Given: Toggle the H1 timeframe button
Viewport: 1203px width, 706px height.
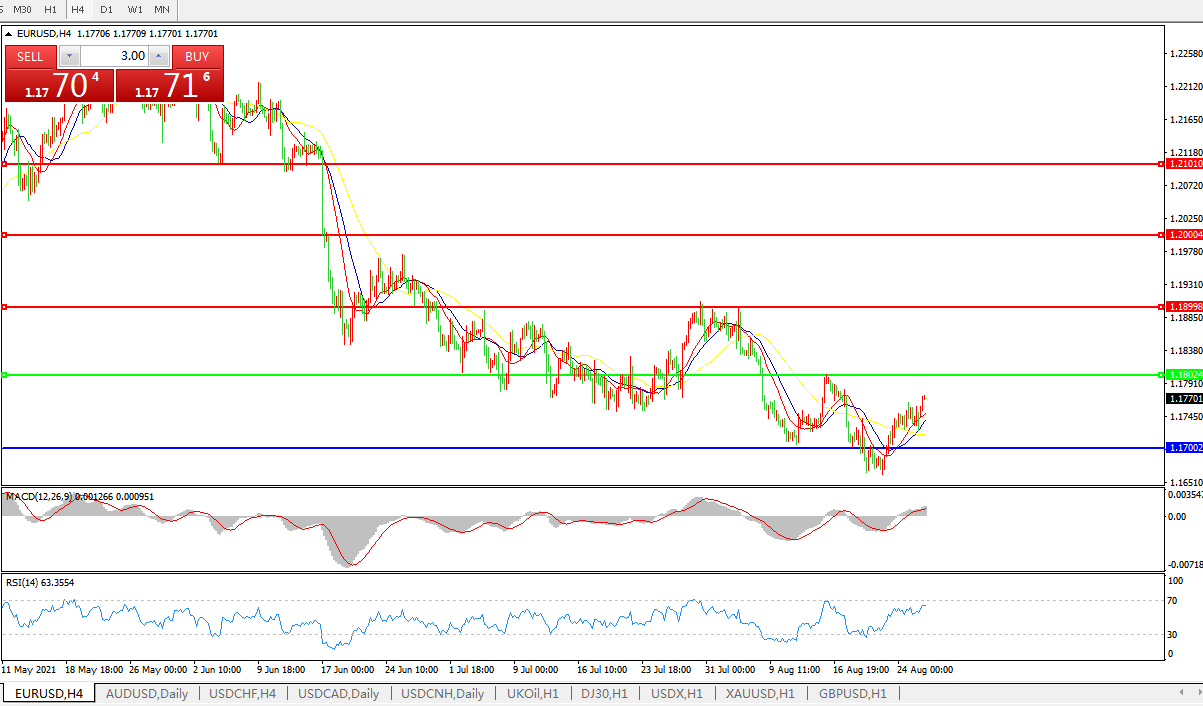Looking at the screenshot, I should [x=50, y=9].
